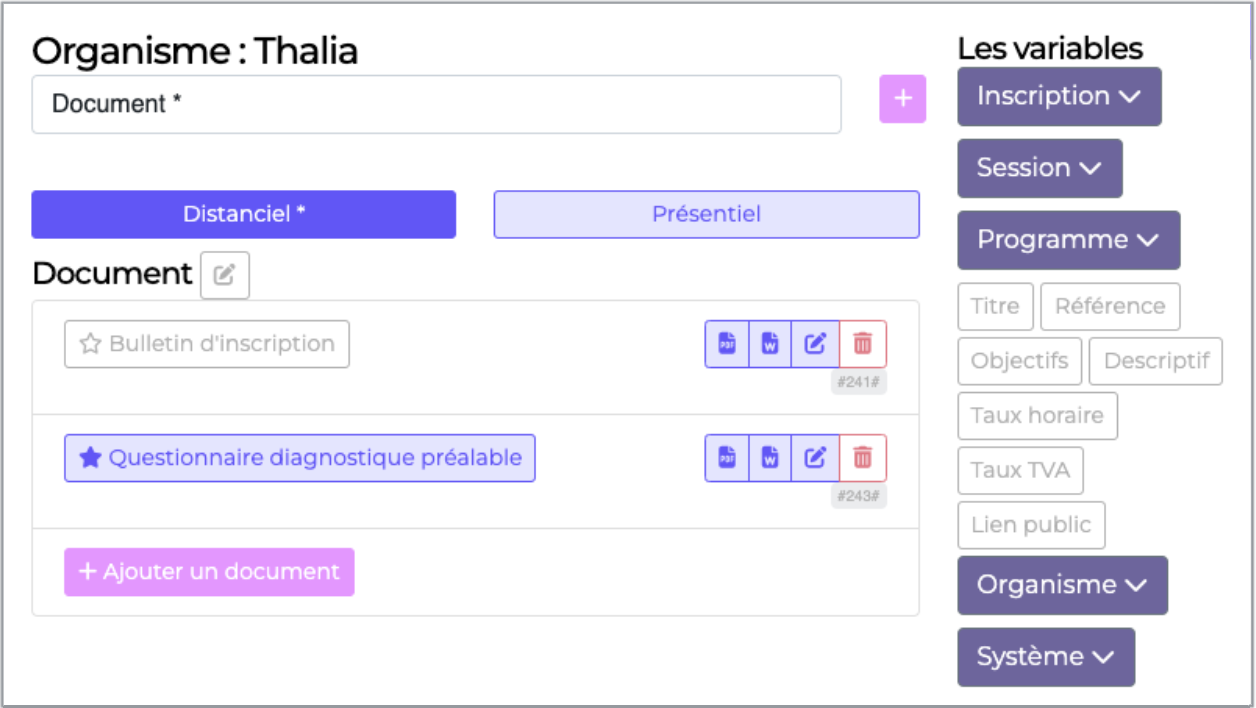This screenshot has width=1256, height=708.
Task: Download Questionnaire diagnostique préalable as Word
Action: (770, 458)
